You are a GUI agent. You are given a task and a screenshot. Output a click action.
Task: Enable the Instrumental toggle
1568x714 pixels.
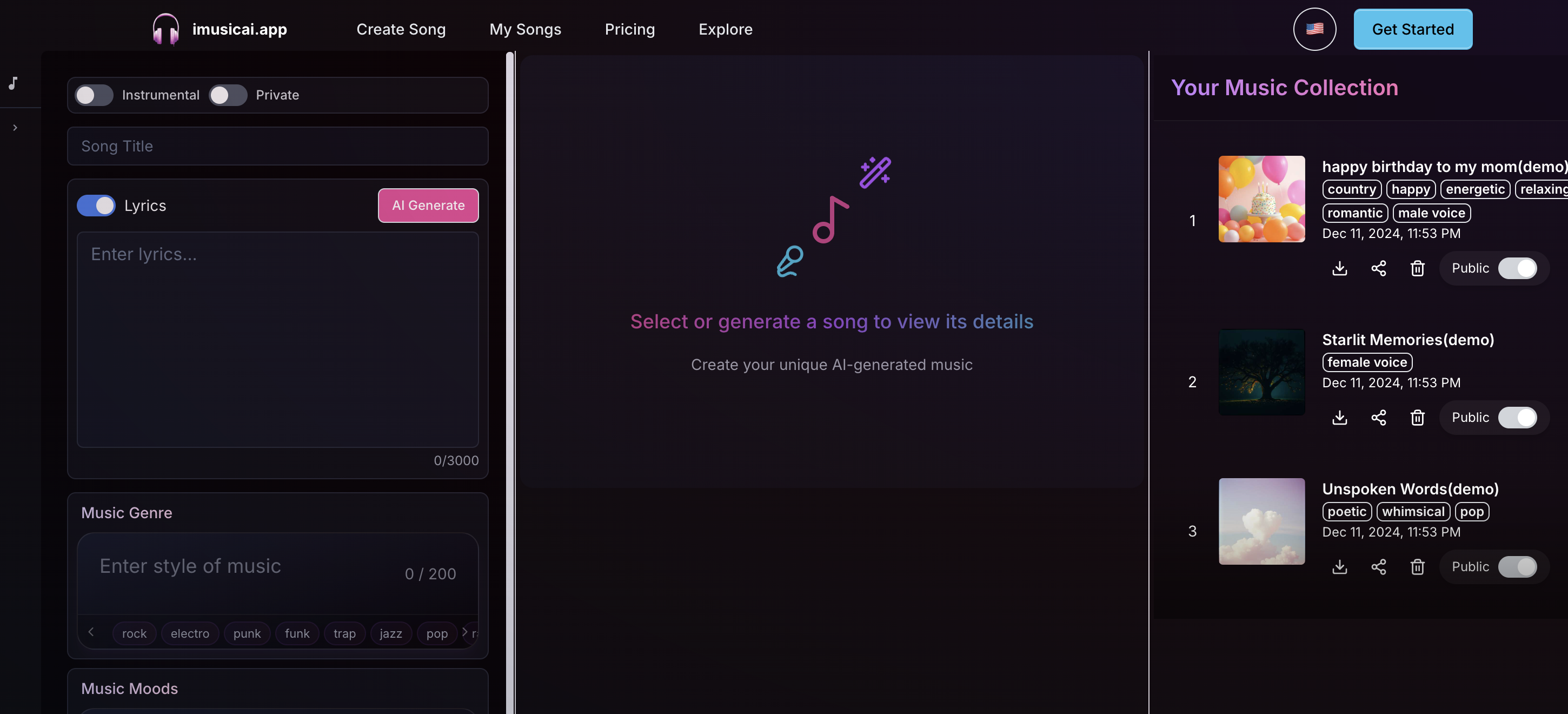tap(94, 95)
